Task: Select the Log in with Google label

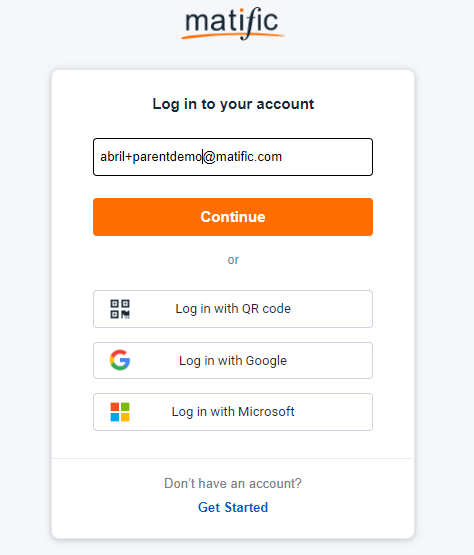Action: (x=233, y=361)
